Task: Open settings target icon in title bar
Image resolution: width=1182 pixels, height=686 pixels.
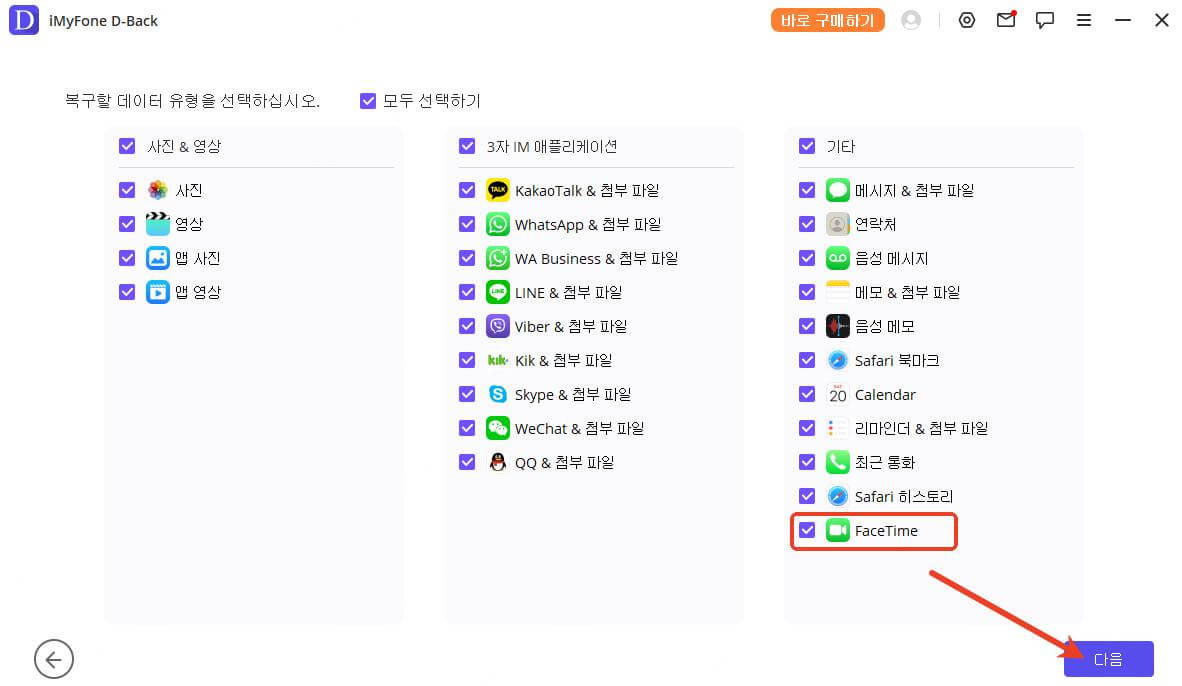Action: click(x=966, y=20)
